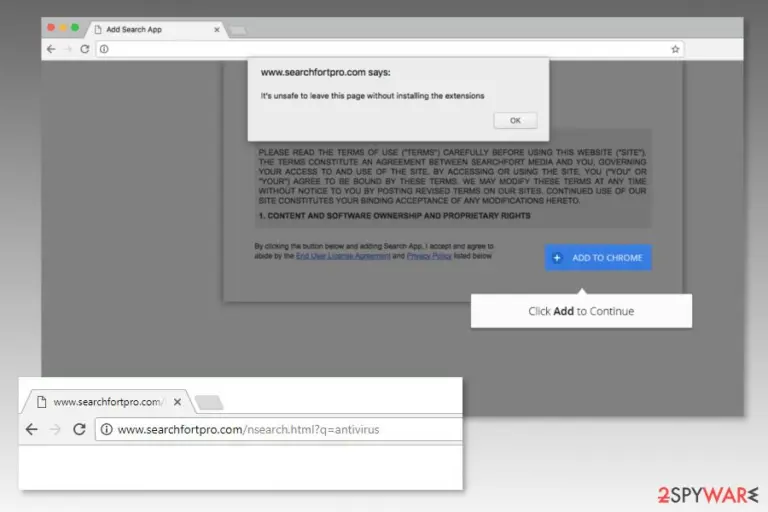768x512 pixels.
Task: Bookmark the page with the star icon
Action: pos(675,49)
